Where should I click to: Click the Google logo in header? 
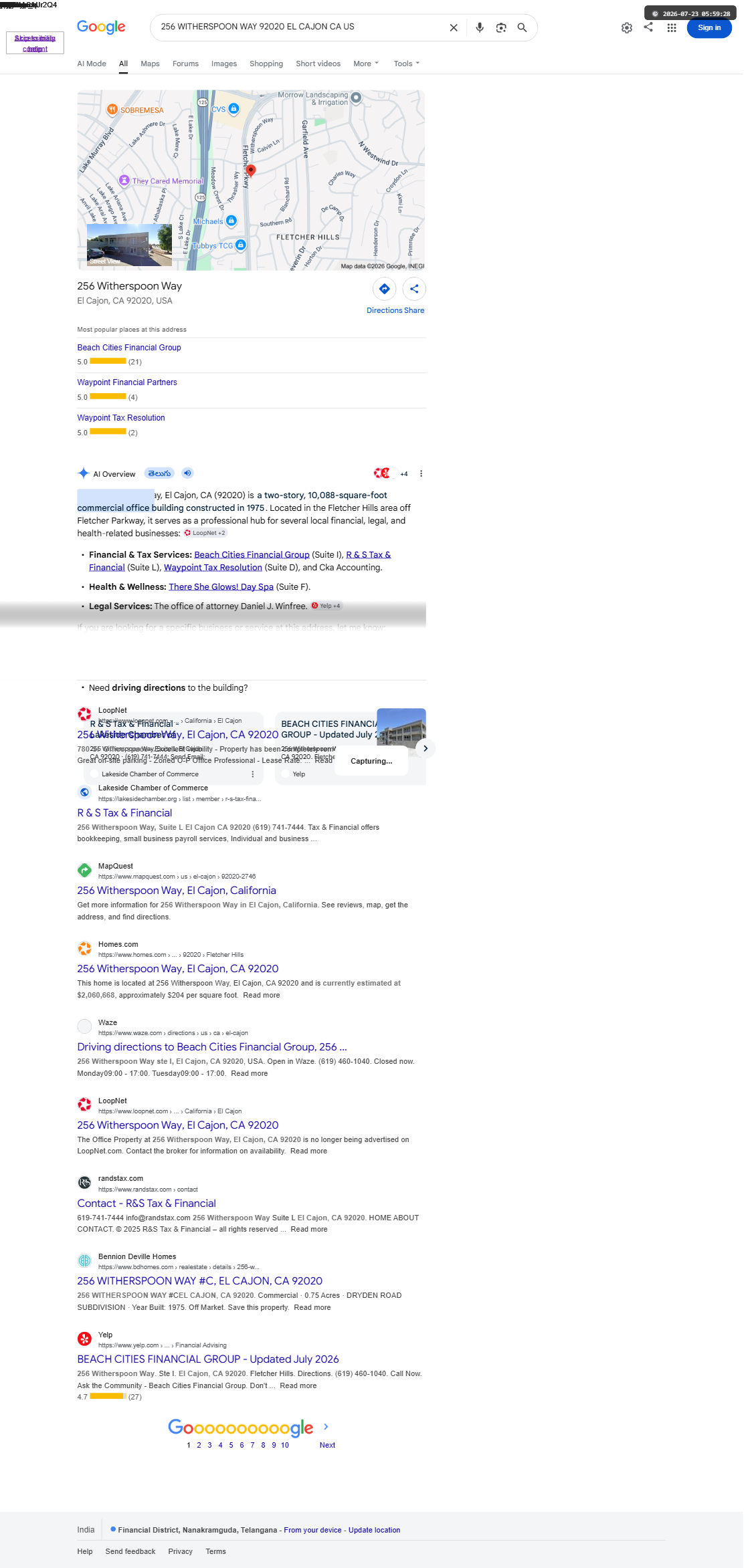pos(101,27)
